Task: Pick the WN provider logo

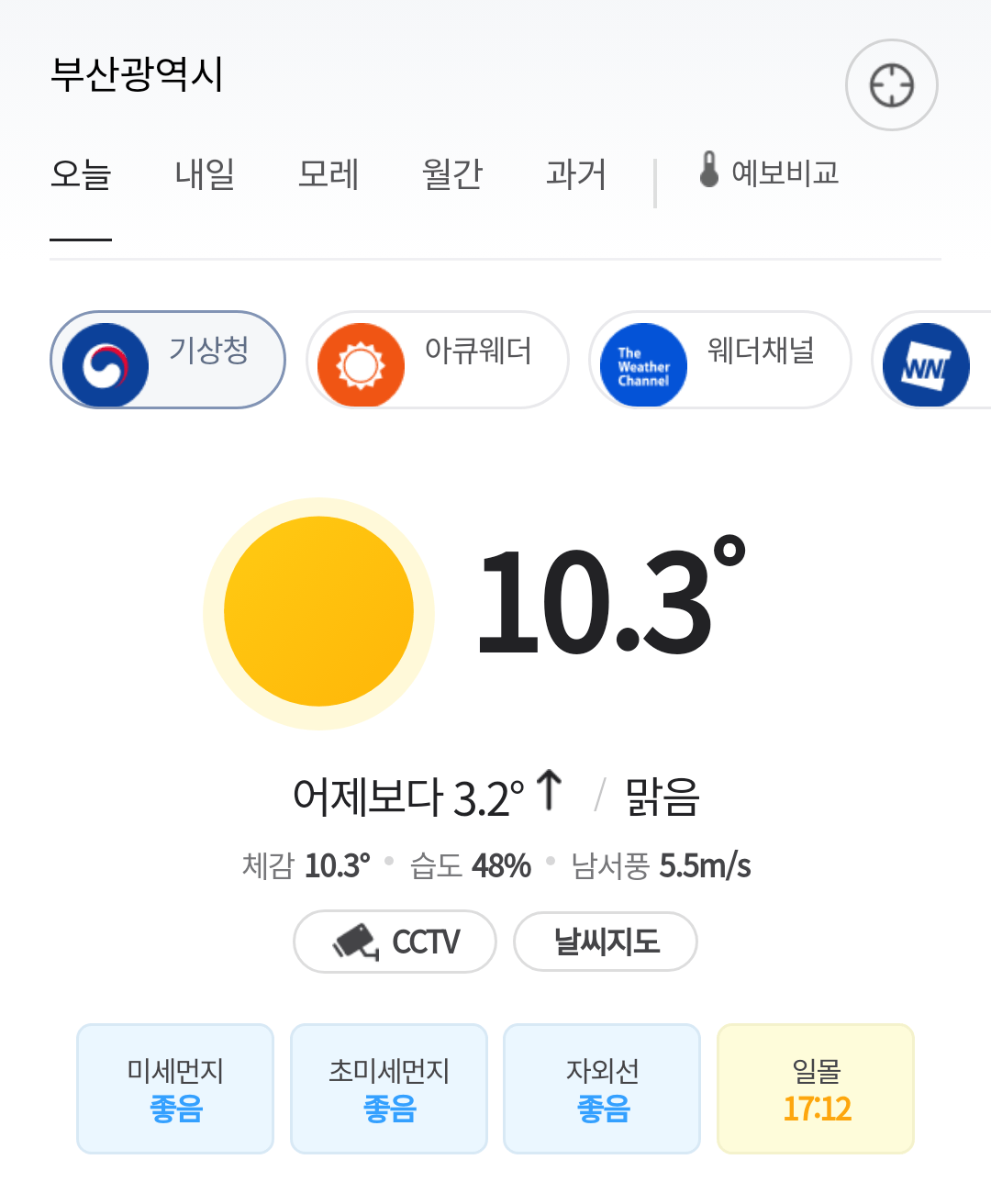Action: coord(925,364)
